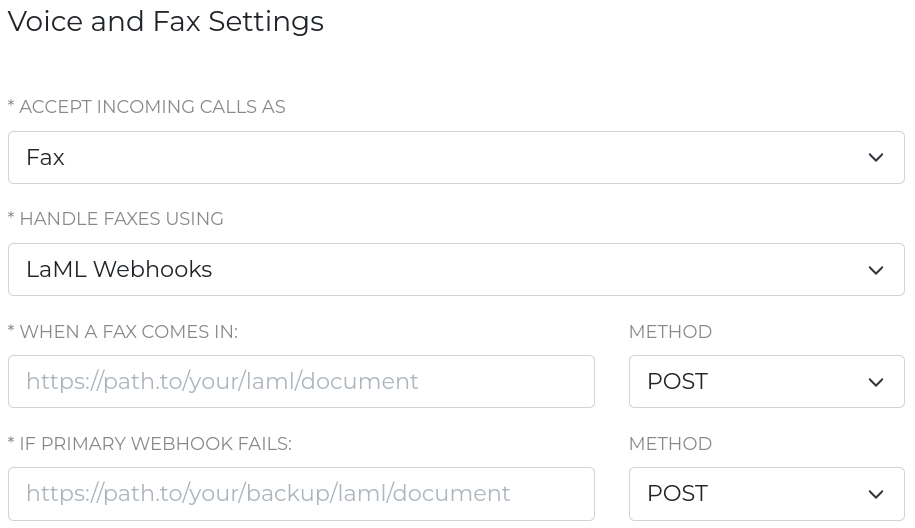Open POST method dropdown for backup webhook
This screenshot has width=915, height=528.
766,494
